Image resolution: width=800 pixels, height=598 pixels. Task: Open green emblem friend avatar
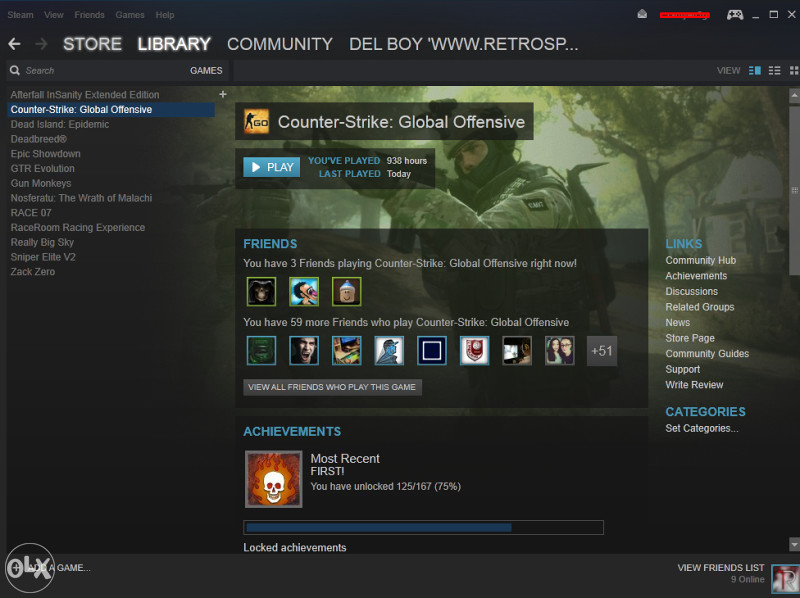pos(261,351)
